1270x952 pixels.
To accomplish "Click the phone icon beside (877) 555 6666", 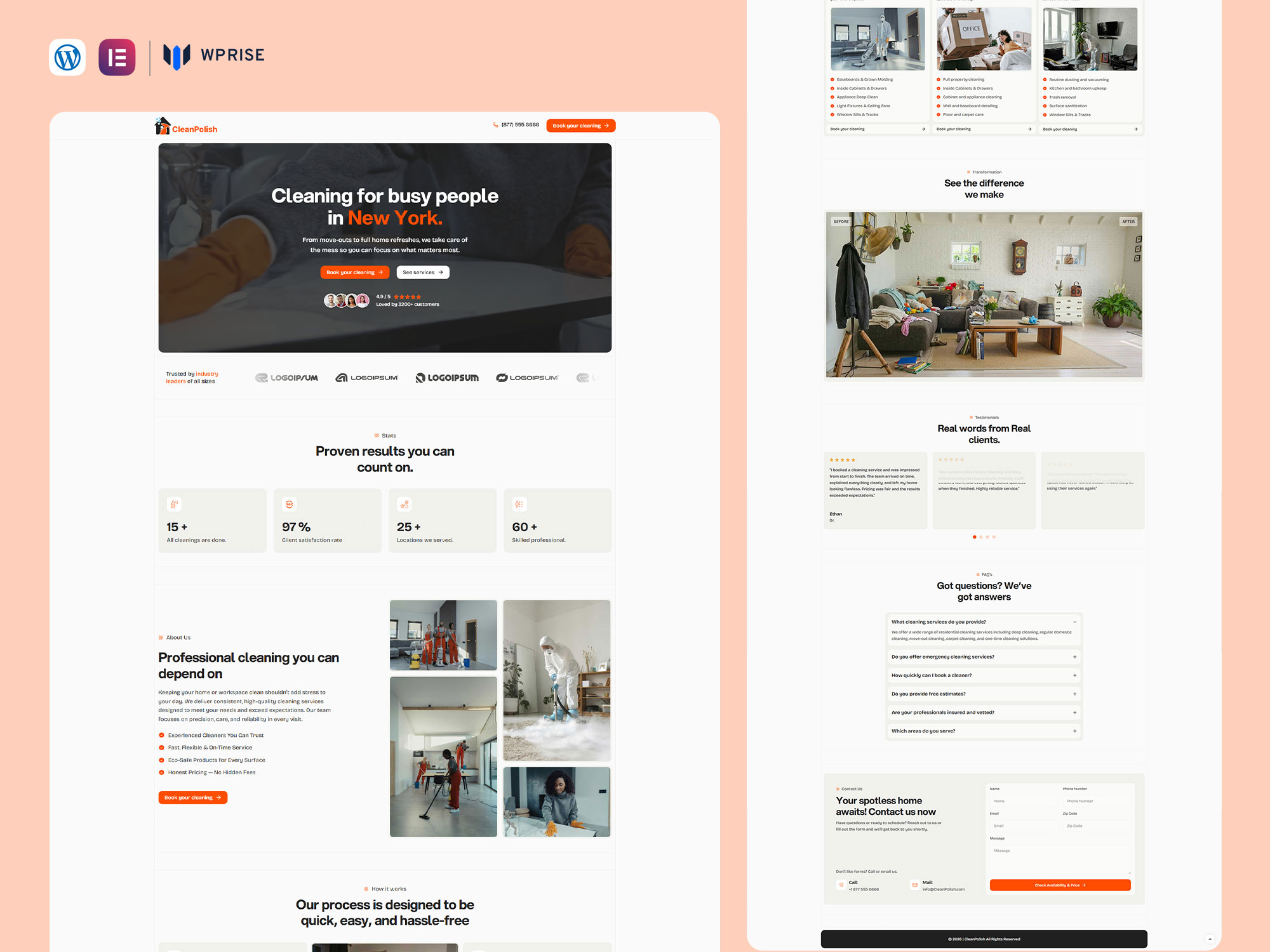I will [x=495, y=125].
